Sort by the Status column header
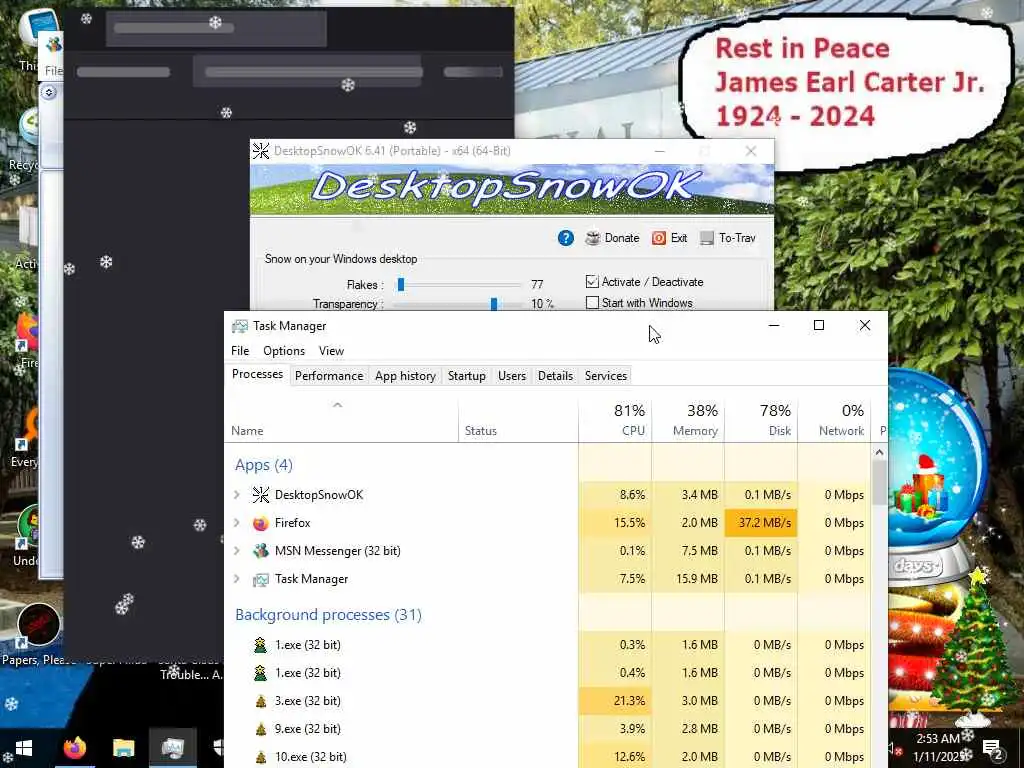The image size is (1024, 768). 518,420
